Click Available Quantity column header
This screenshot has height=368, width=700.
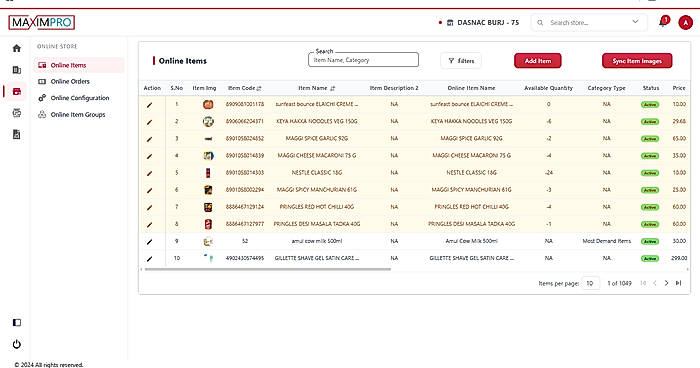[x=548, y=88]
